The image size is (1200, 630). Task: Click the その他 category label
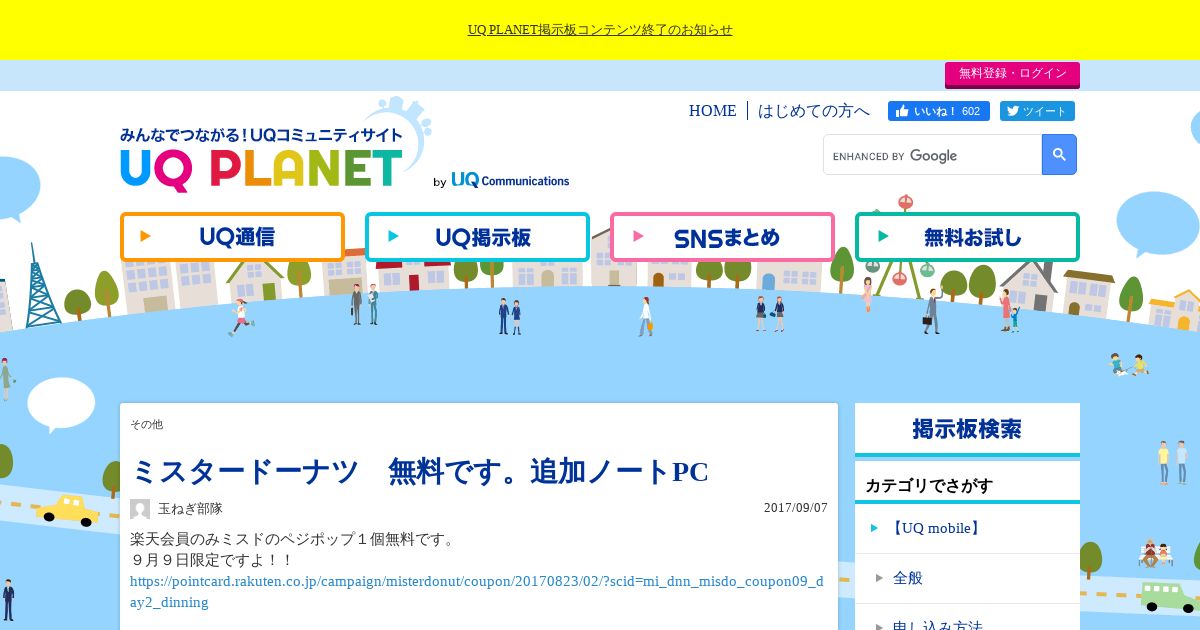tap(146, 425)
